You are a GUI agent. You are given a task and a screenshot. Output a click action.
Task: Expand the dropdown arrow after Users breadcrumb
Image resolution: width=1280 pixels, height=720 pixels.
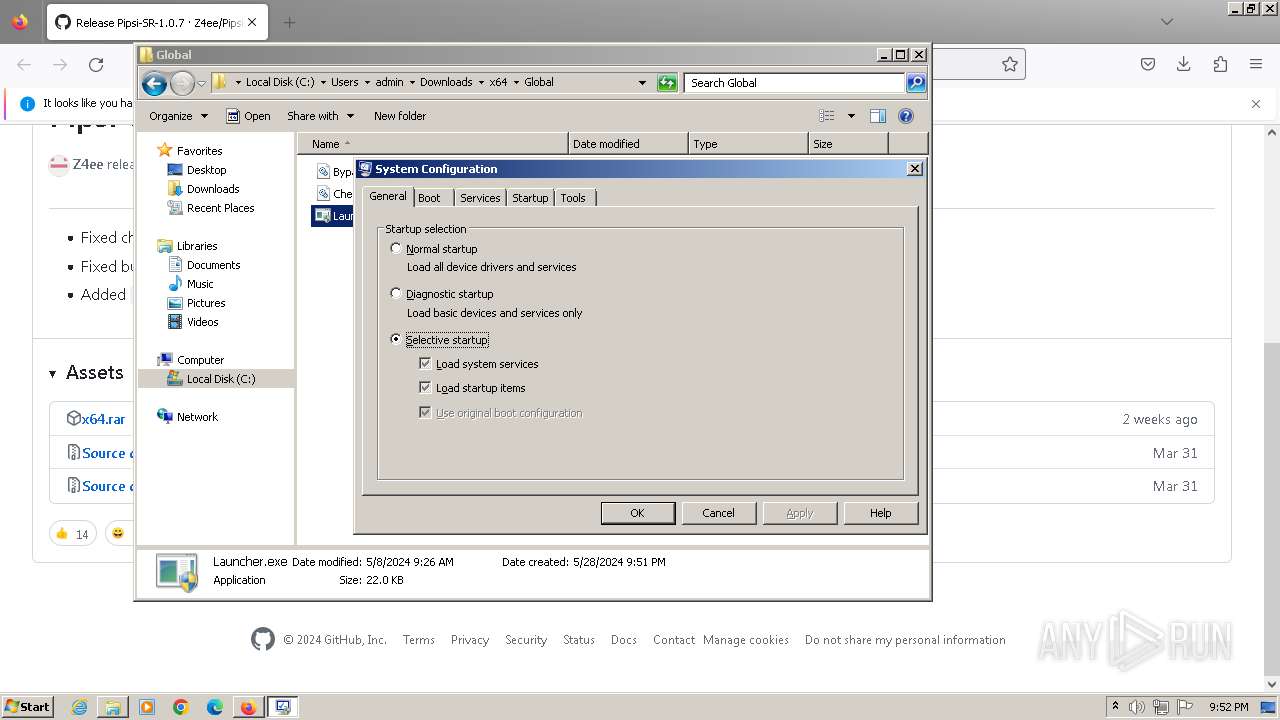coord(367,83)
